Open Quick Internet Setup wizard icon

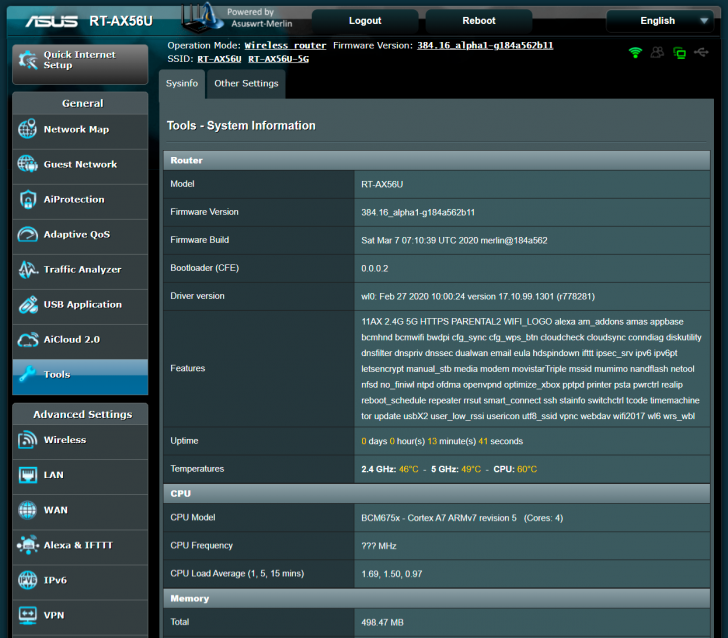28,60
